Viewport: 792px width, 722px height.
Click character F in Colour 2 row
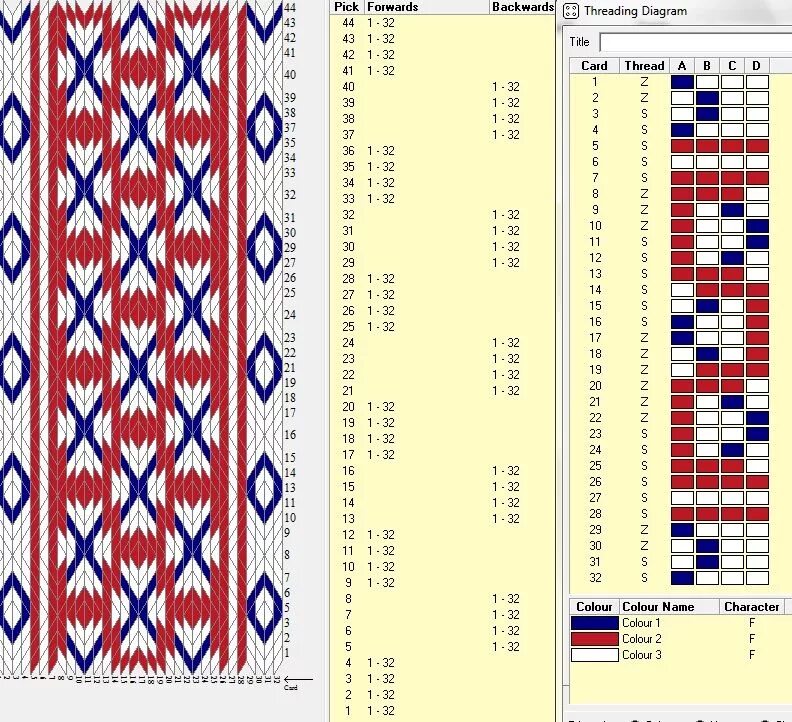[x=752, y=639]
